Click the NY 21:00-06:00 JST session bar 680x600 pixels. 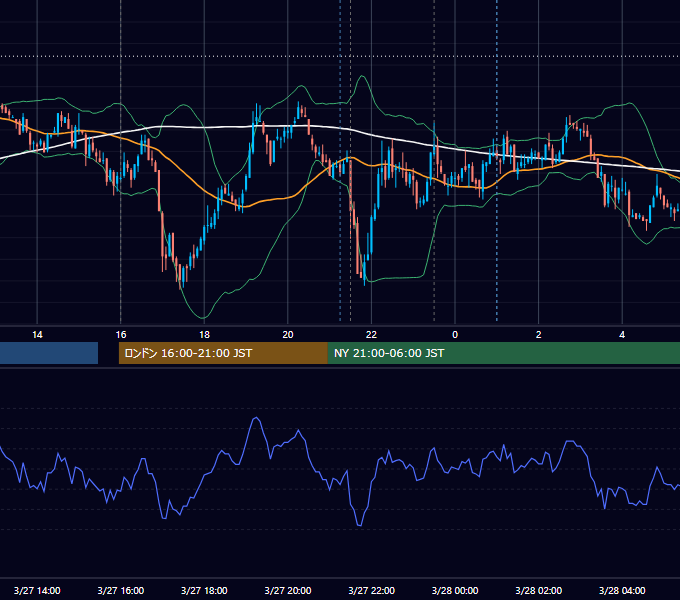(504, 353)
